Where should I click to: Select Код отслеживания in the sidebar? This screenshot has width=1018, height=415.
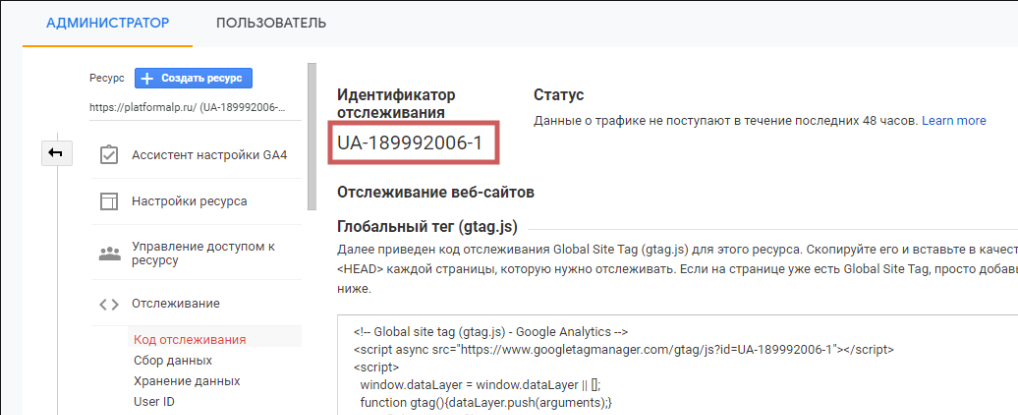pyautogui.click(x=189, y=339)
